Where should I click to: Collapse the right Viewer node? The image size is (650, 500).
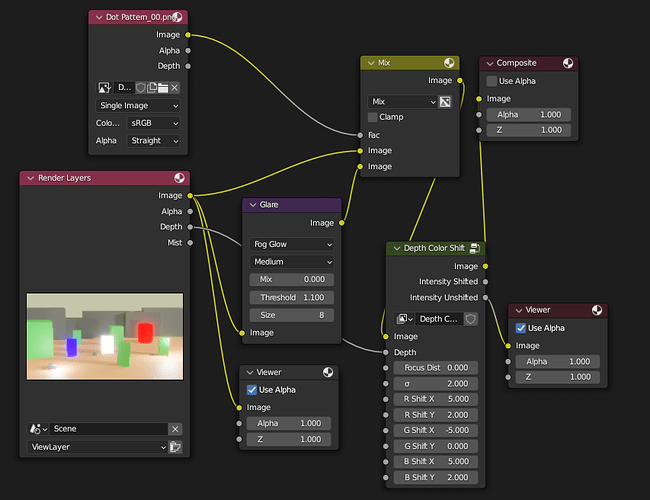[519, 310]
